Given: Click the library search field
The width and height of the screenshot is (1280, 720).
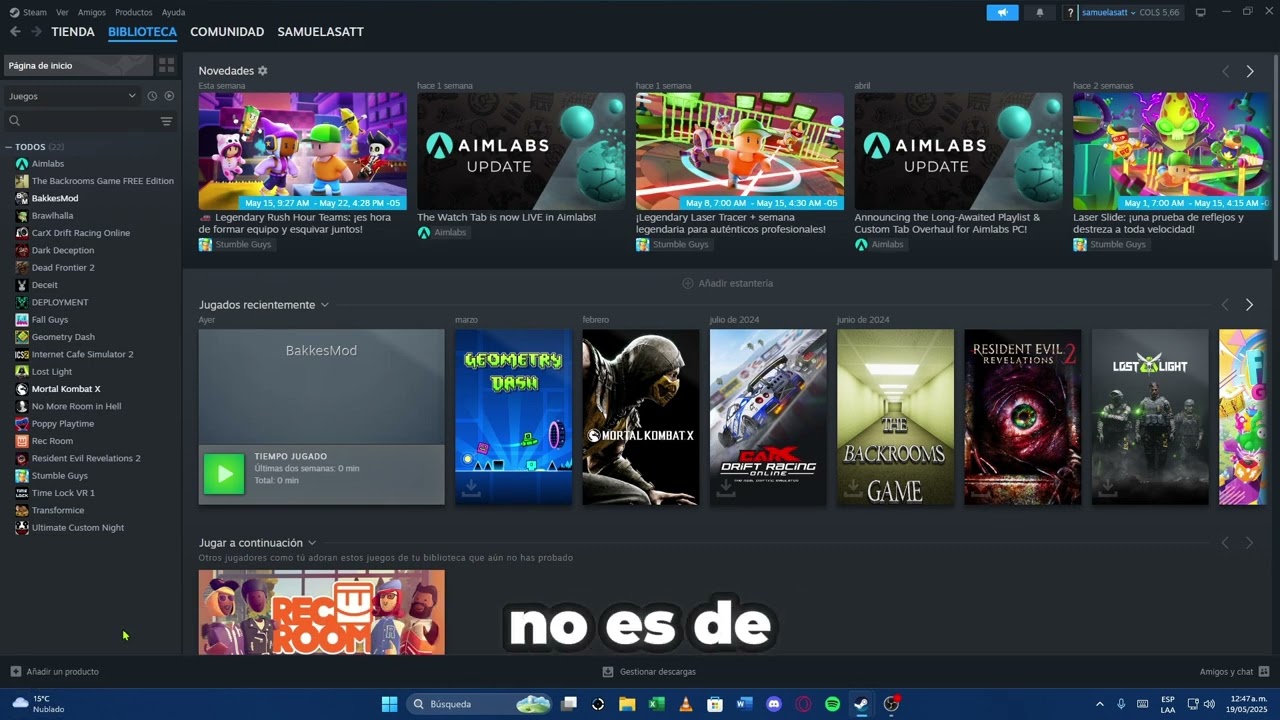Looking at the screenshot, I should [80, 121].
